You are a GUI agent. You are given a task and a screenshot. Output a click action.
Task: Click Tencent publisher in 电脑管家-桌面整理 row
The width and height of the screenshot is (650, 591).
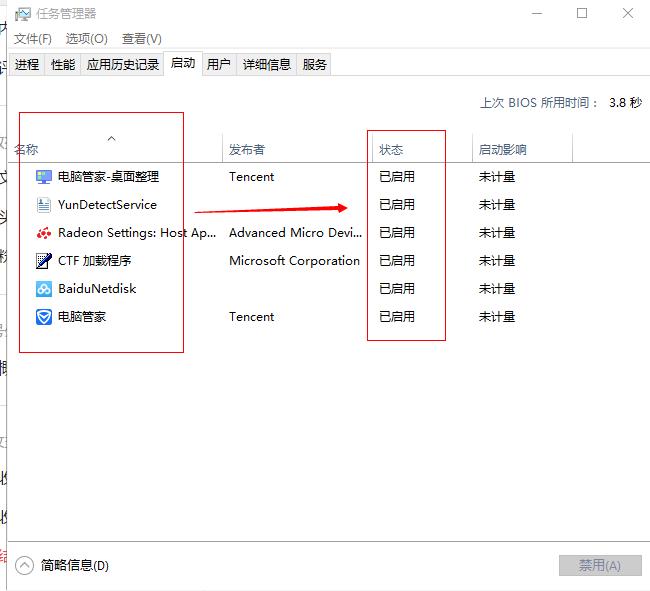point(252,177)
